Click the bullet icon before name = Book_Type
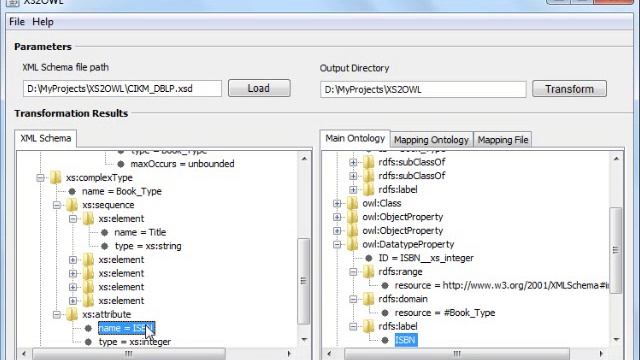The height and width of the screenshot is (360, 640). point(72,191)
